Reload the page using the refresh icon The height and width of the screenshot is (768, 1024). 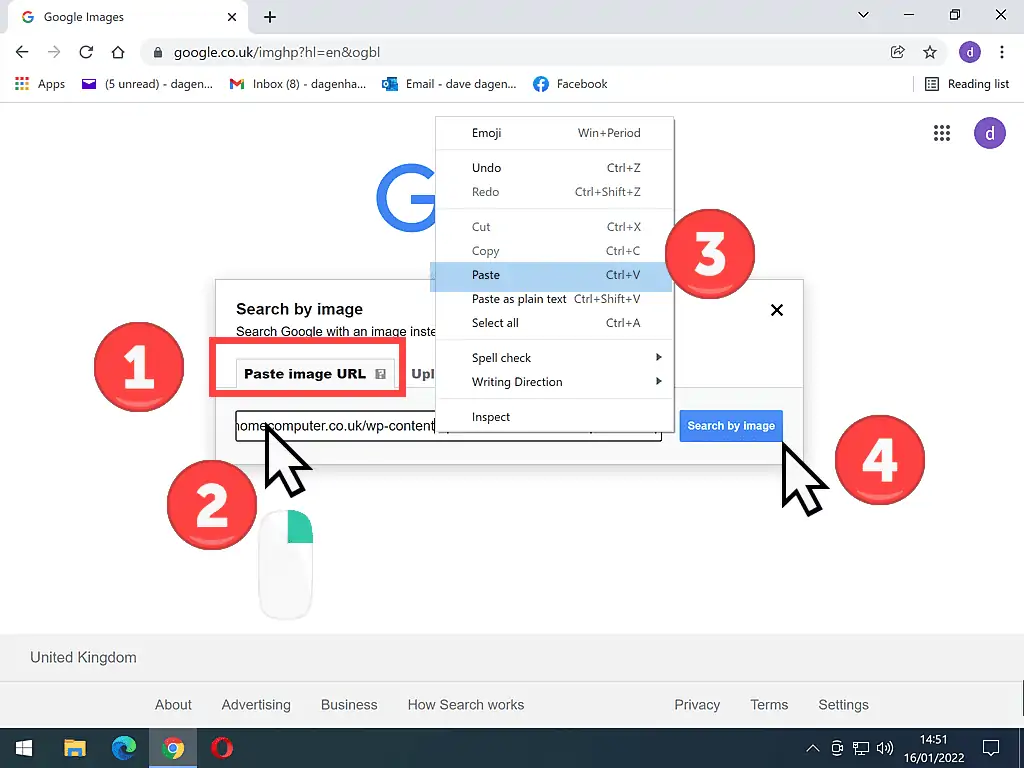[x=86, y=52]
